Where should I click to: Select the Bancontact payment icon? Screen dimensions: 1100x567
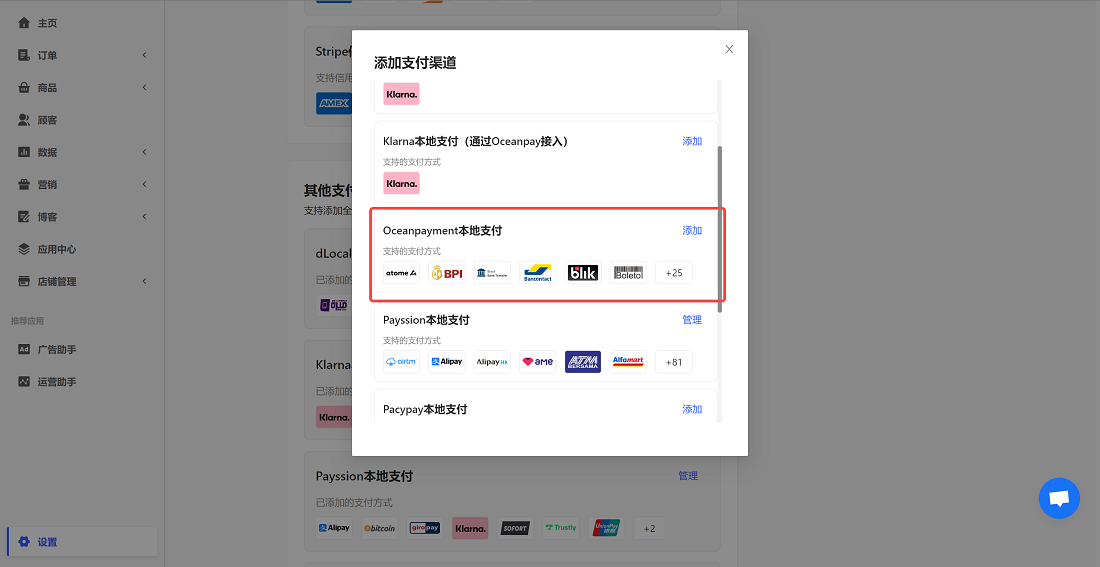(537, 273)
